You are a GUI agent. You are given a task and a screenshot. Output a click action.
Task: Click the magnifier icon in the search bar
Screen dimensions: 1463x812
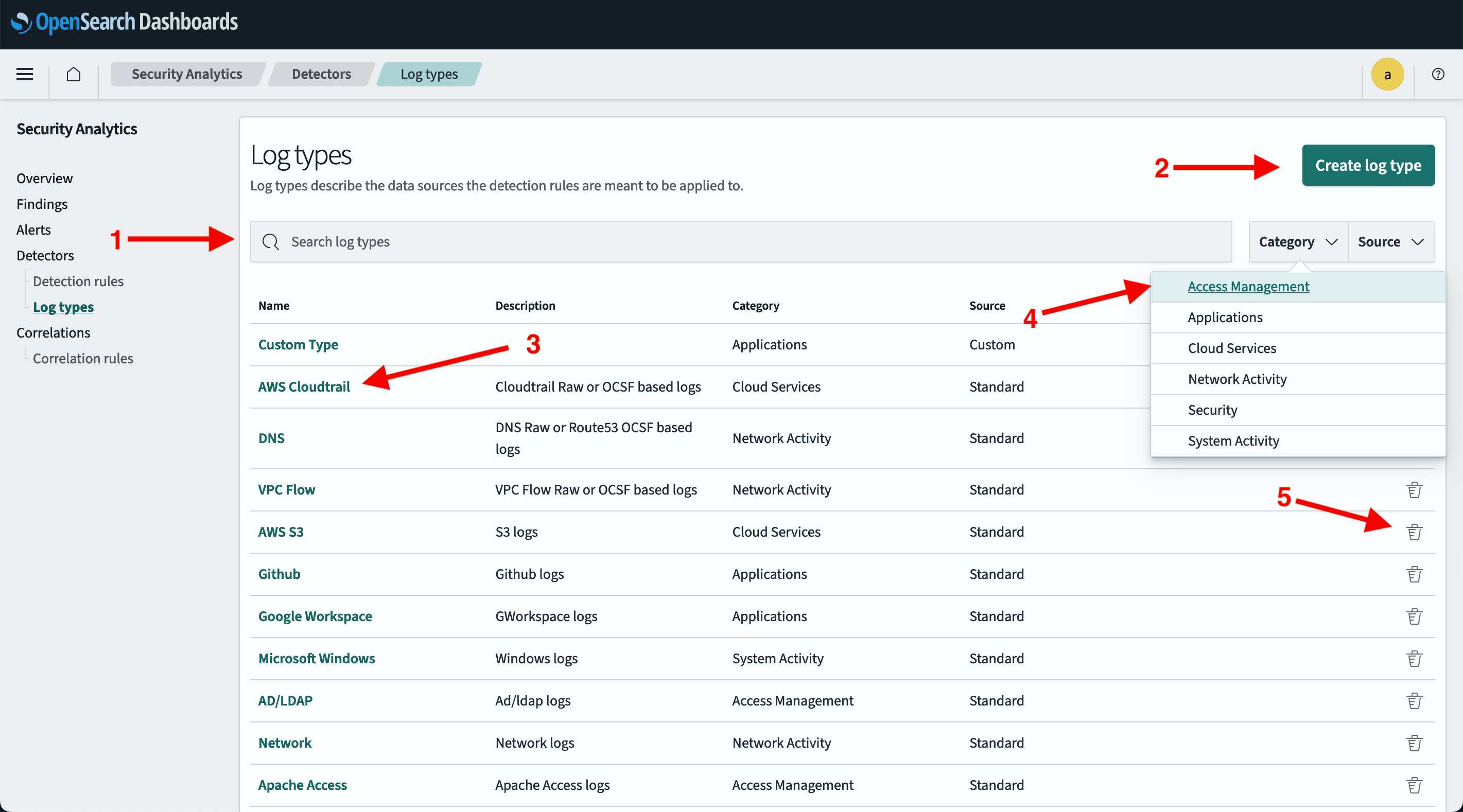[271, 241]
